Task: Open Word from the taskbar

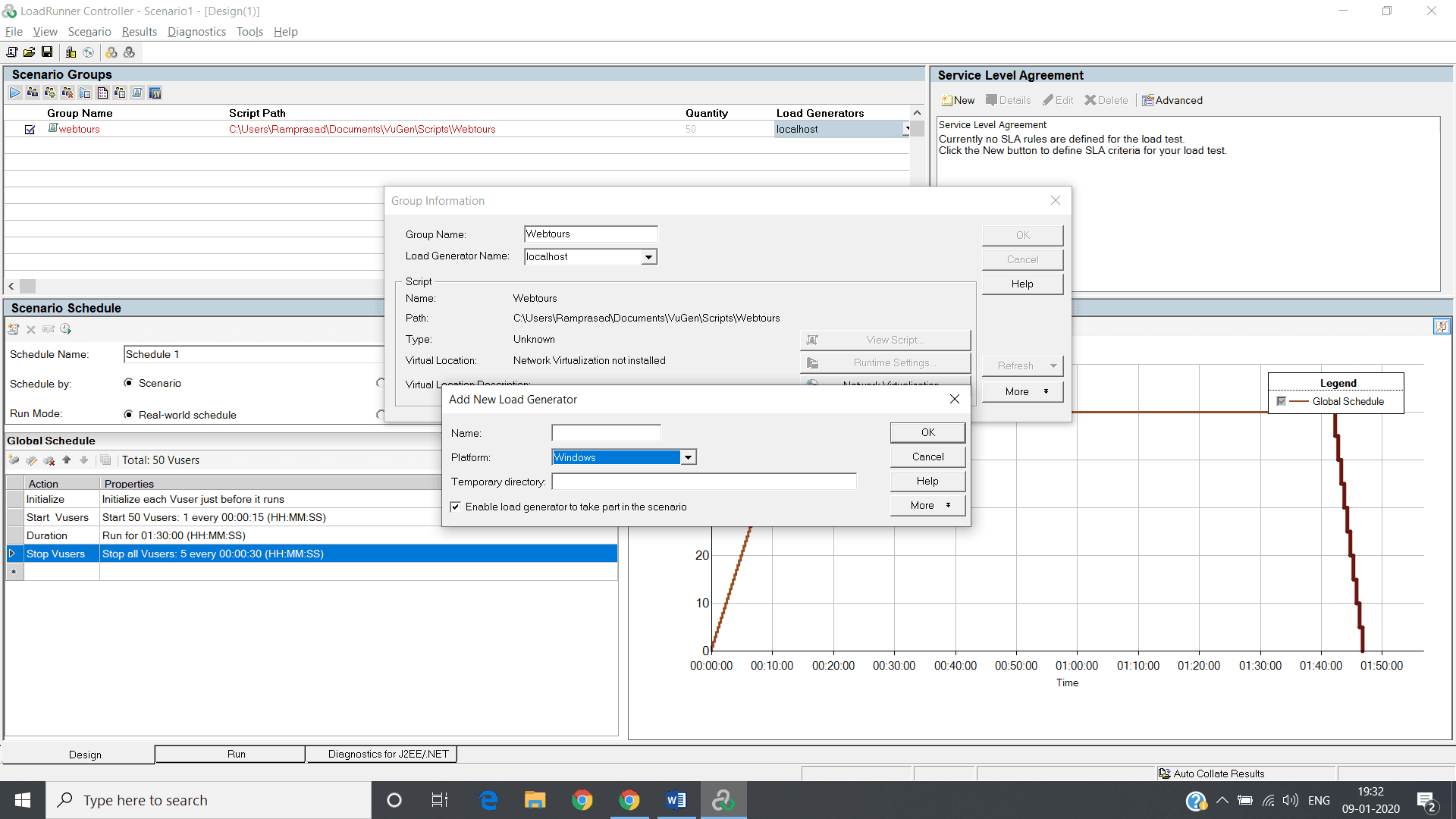Action: 676,800
